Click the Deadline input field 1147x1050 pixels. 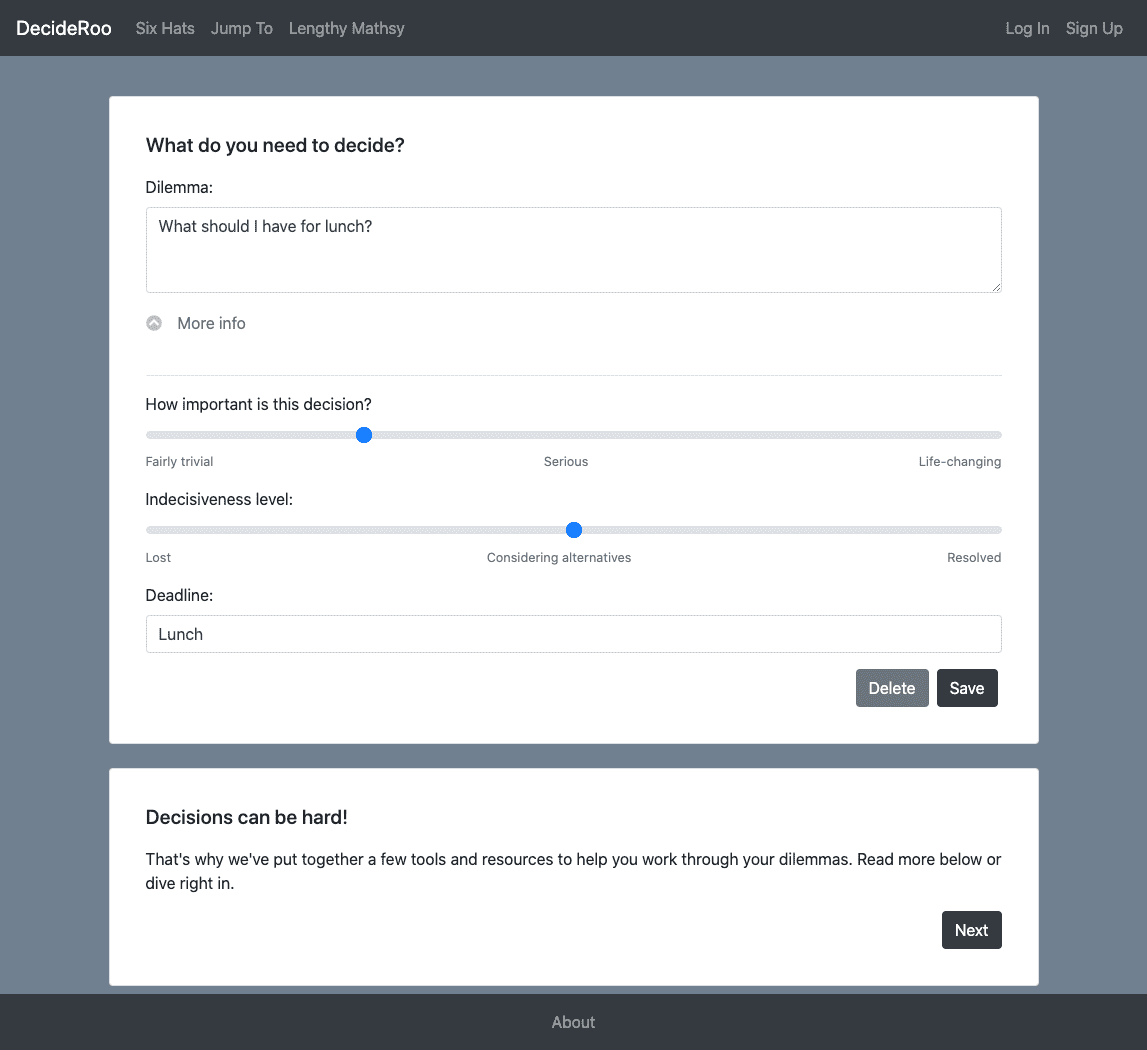pyautogui.click(x=574, y=634)
